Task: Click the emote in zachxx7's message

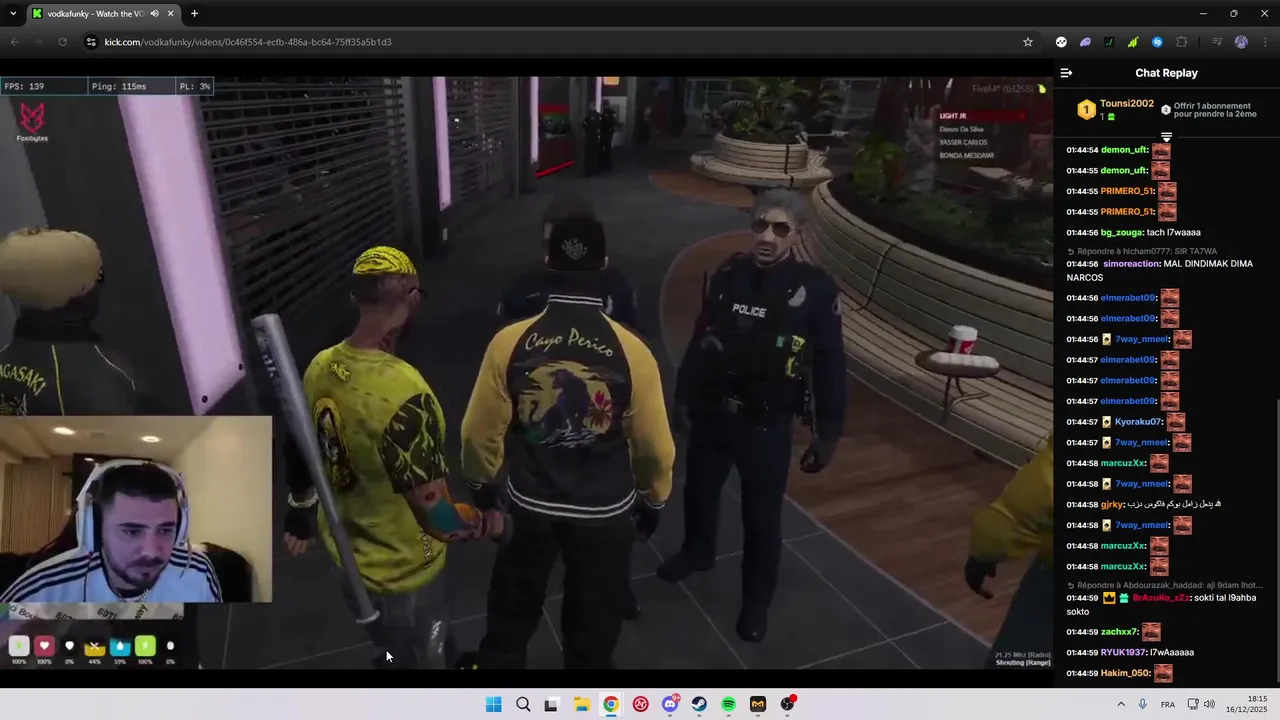Action: pos(1151,632)
